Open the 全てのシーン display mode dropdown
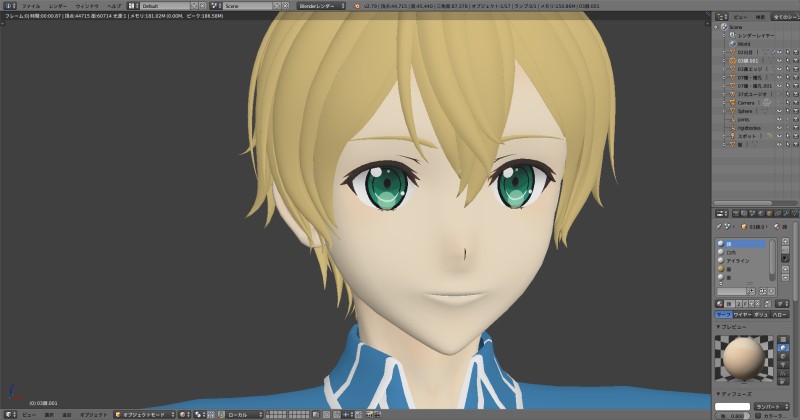 point(786,17)
